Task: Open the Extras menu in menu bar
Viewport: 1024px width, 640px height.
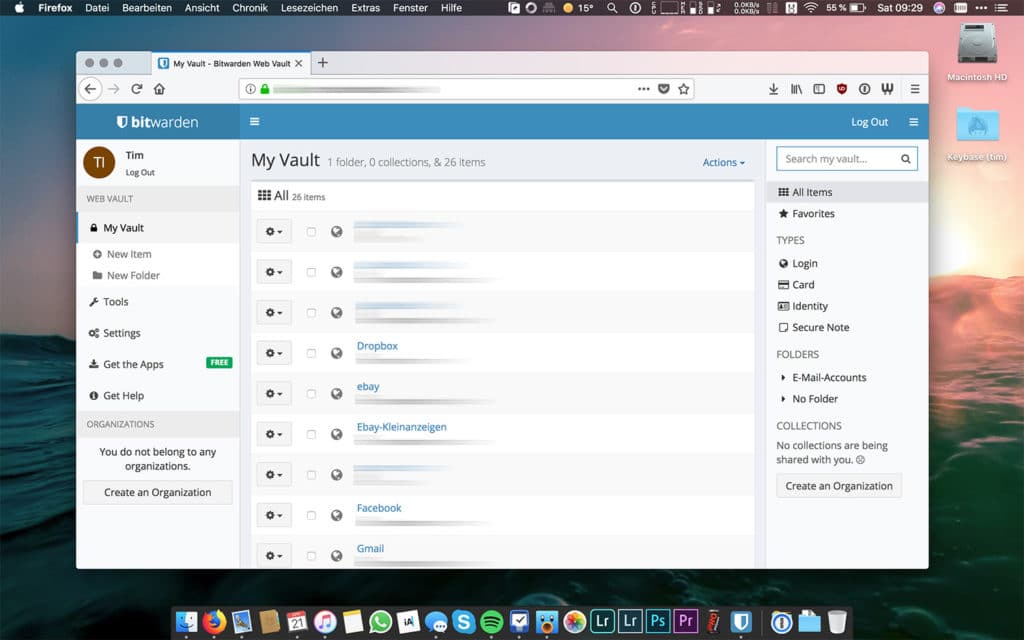Action: coord(365,8)
